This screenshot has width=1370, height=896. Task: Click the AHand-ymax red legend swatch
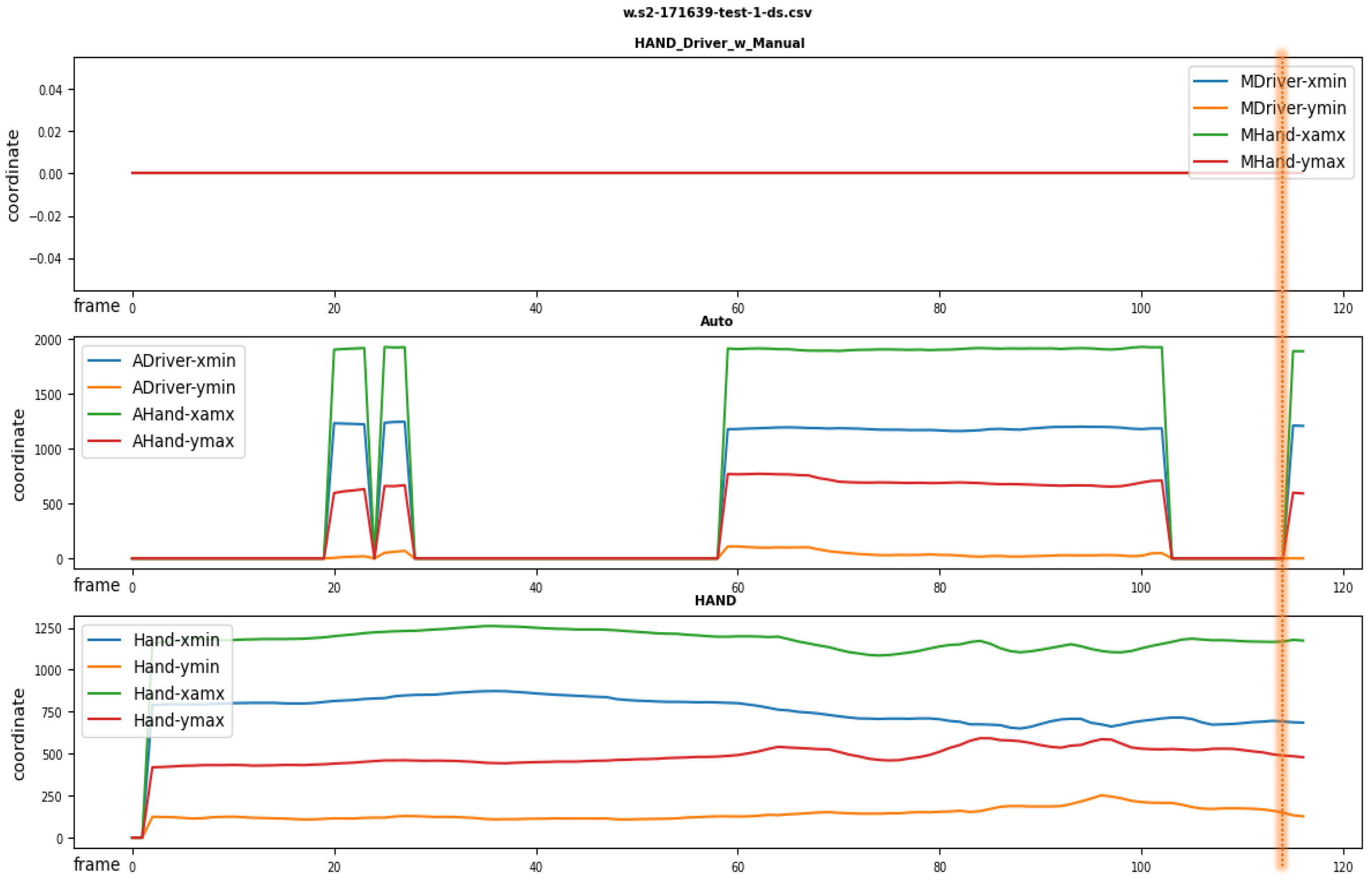[104, 441]
